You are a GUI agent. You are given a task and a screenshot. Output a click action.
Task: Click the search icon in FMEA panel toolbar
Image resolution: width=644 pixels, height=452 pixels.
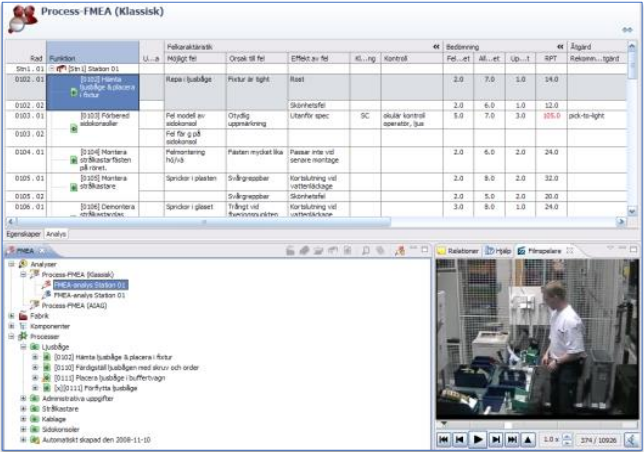(367, 250)
